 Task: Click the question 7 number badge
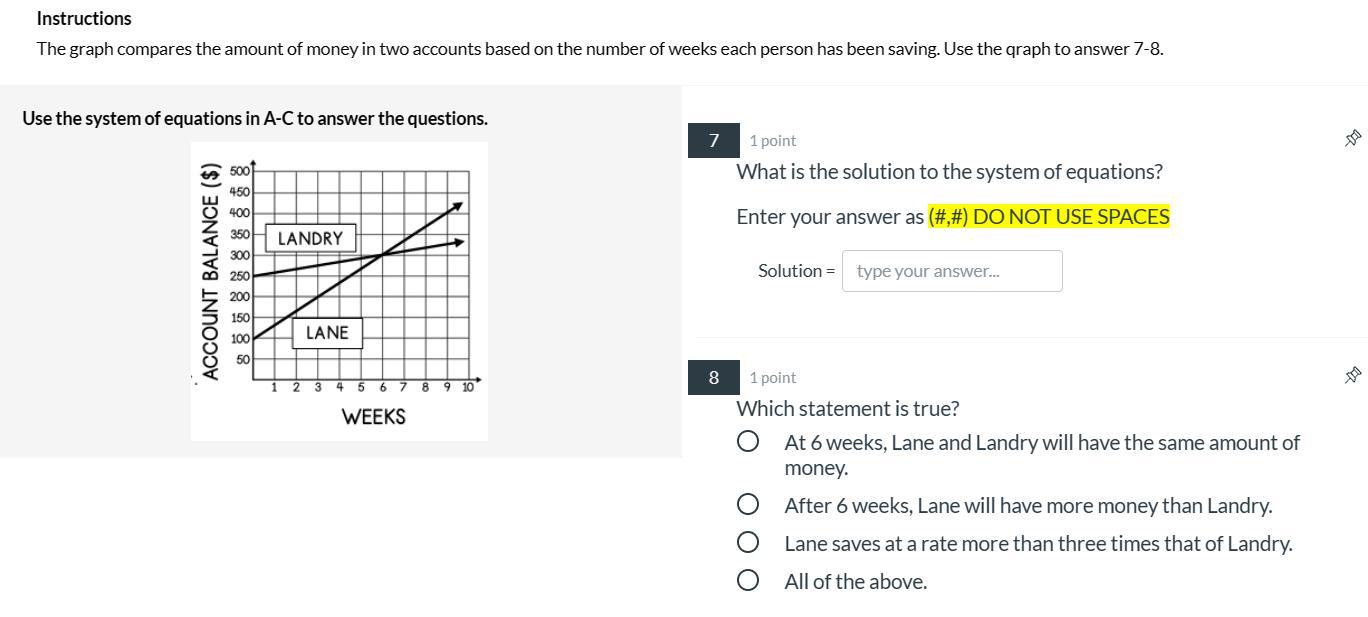(713, 141)
